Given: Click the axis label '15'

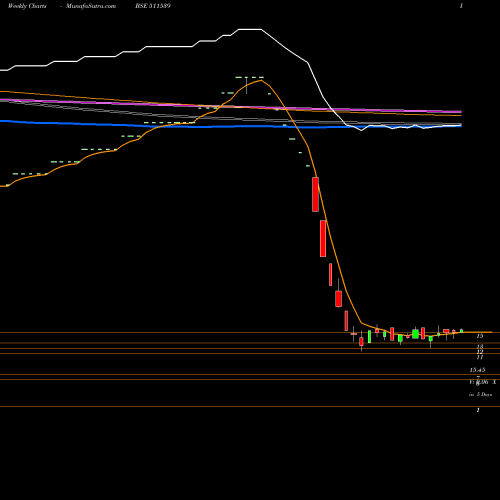Looking at the screenshot, I should coord(480,336).
